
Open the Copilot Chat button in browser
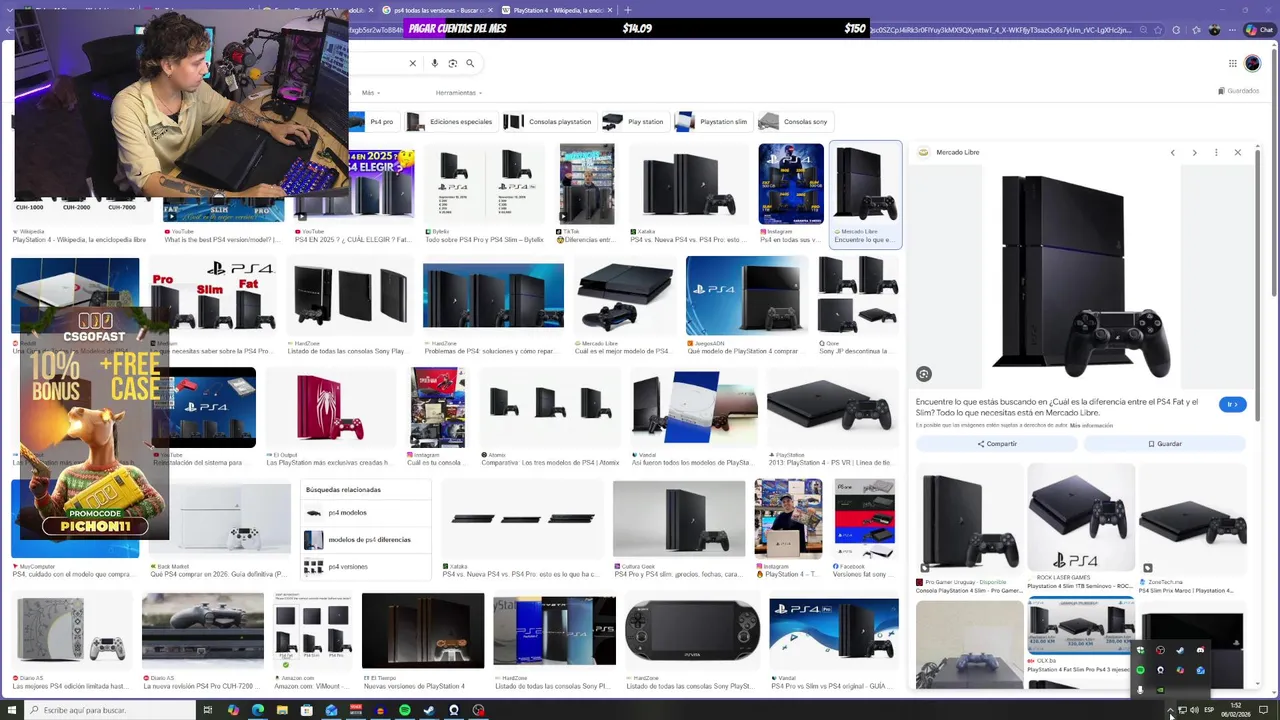pyautogui.click(x=1258, y=30)
